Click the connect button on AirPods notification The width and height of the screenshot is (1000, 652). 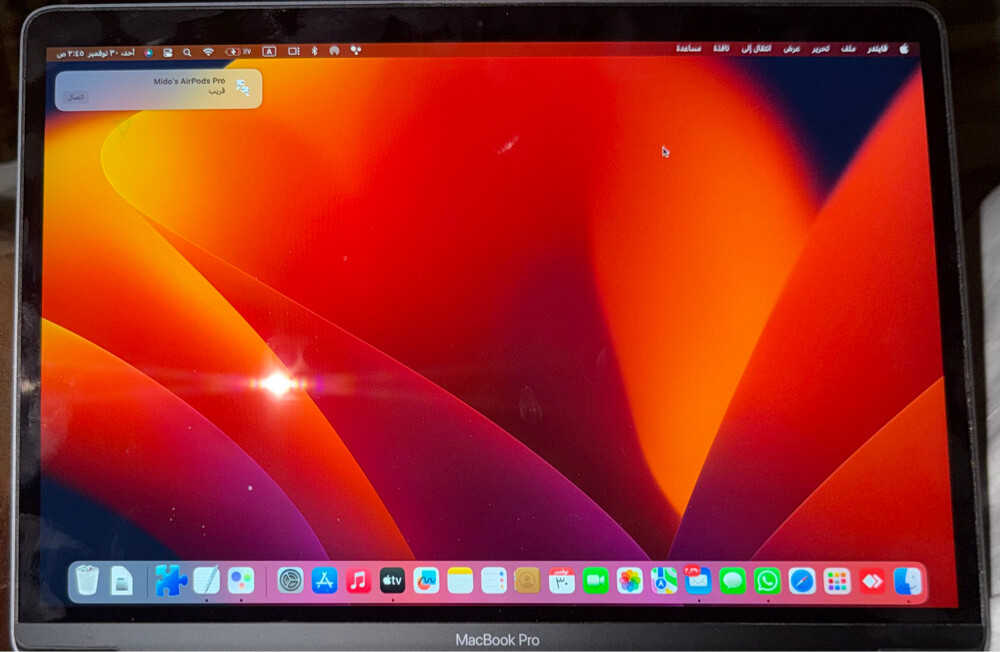[x=76, y=97]
